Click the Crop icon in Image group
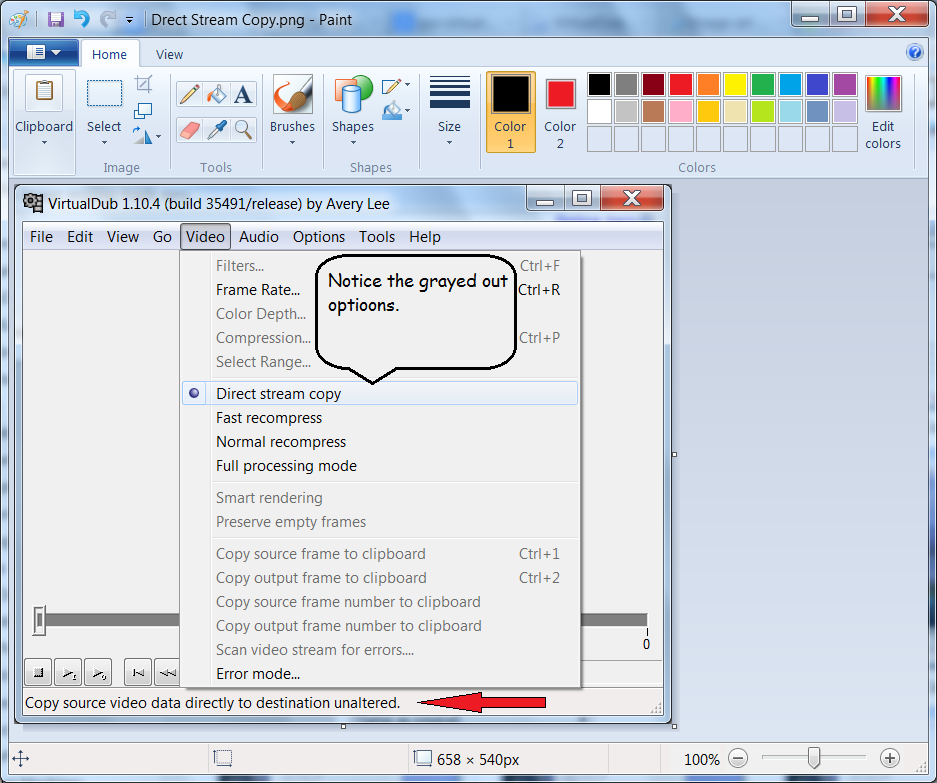Viewport: 937px width, 783px height. click(x=143, y=84)
